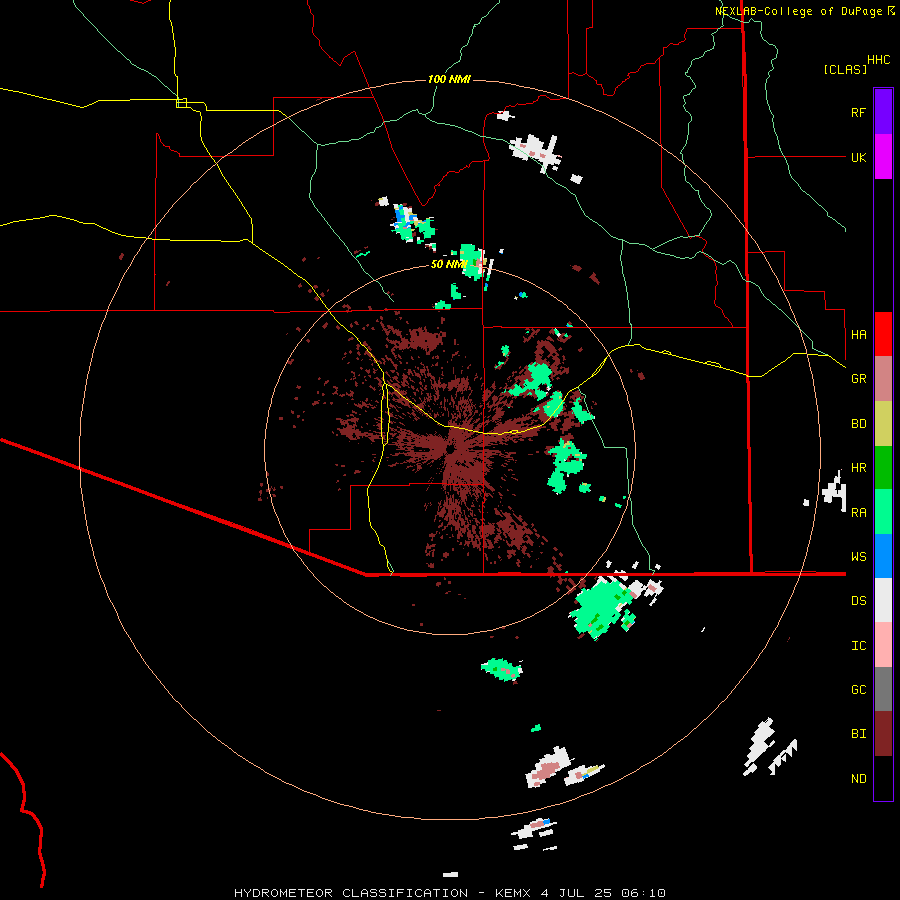Click the "DS" legend label
This screenshot has height=900, width=900.
click(x=858, y=601)
